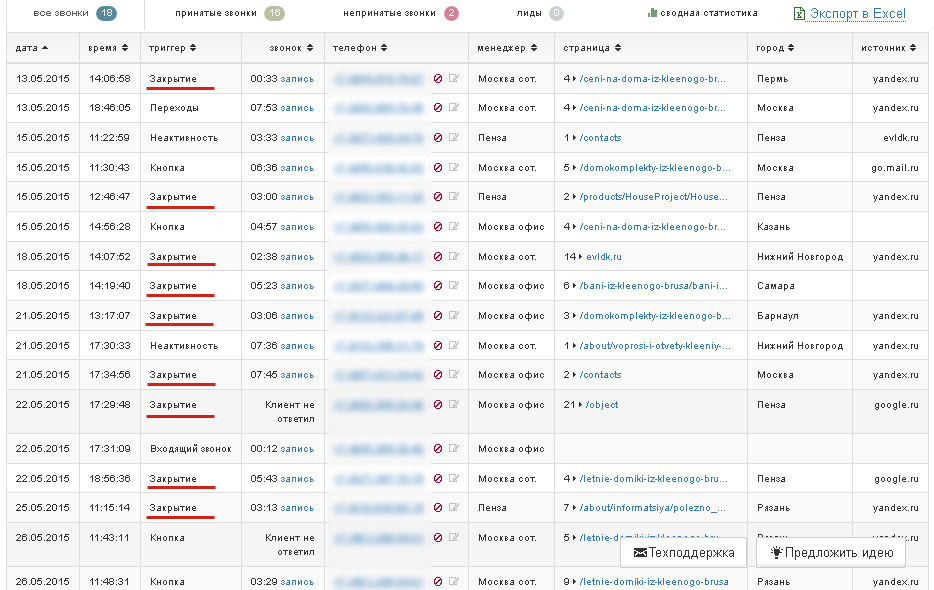Image resolution: width=934 pixels, height=590 pixels.
Task: Sort table by время column
Action: [x=108, y=48]
